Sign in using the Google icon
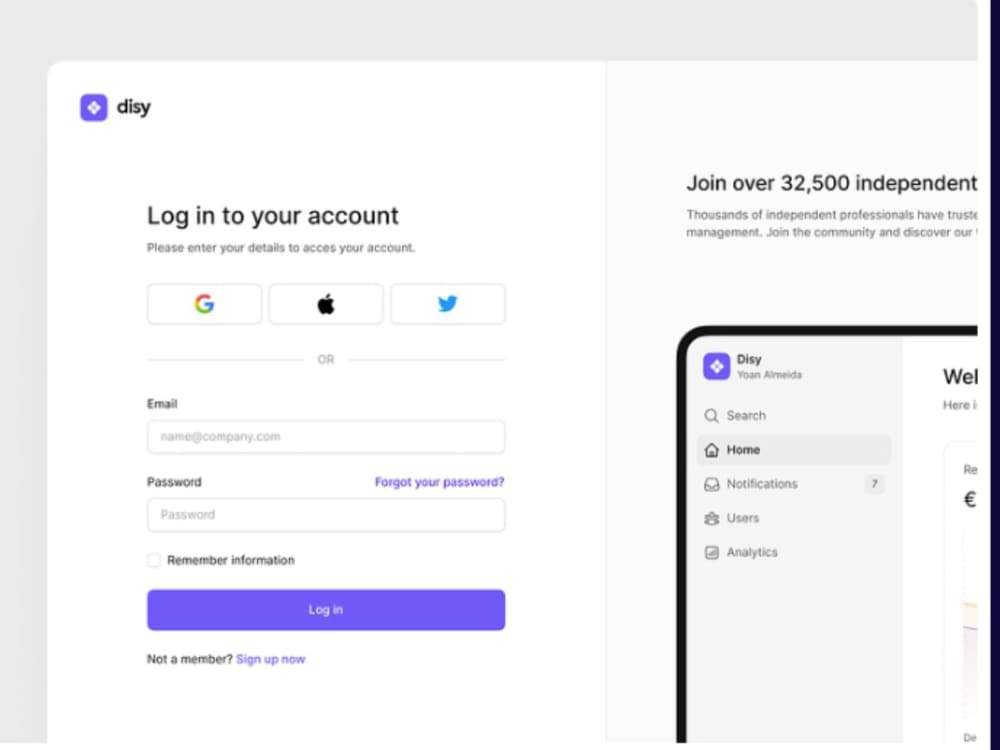The width and height of the screenshot is (1000, 750). coord(204,303)
